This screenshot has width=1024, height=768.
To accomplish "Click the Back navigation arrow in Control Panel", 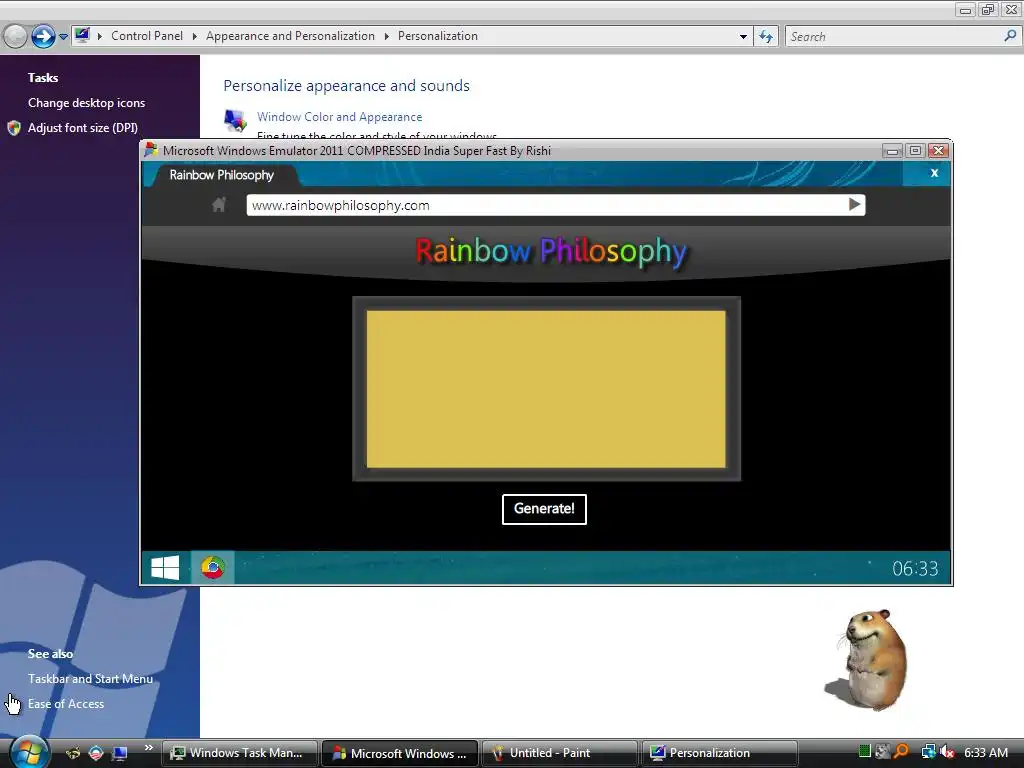I will pos(15,37).
